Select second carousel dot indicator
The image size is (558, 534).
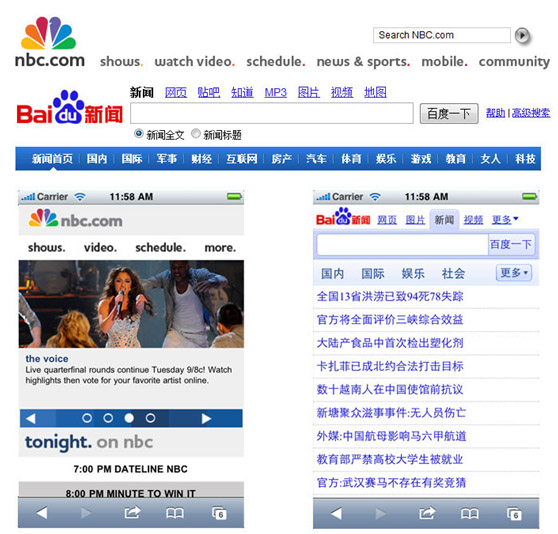click(x=108, y=418)
